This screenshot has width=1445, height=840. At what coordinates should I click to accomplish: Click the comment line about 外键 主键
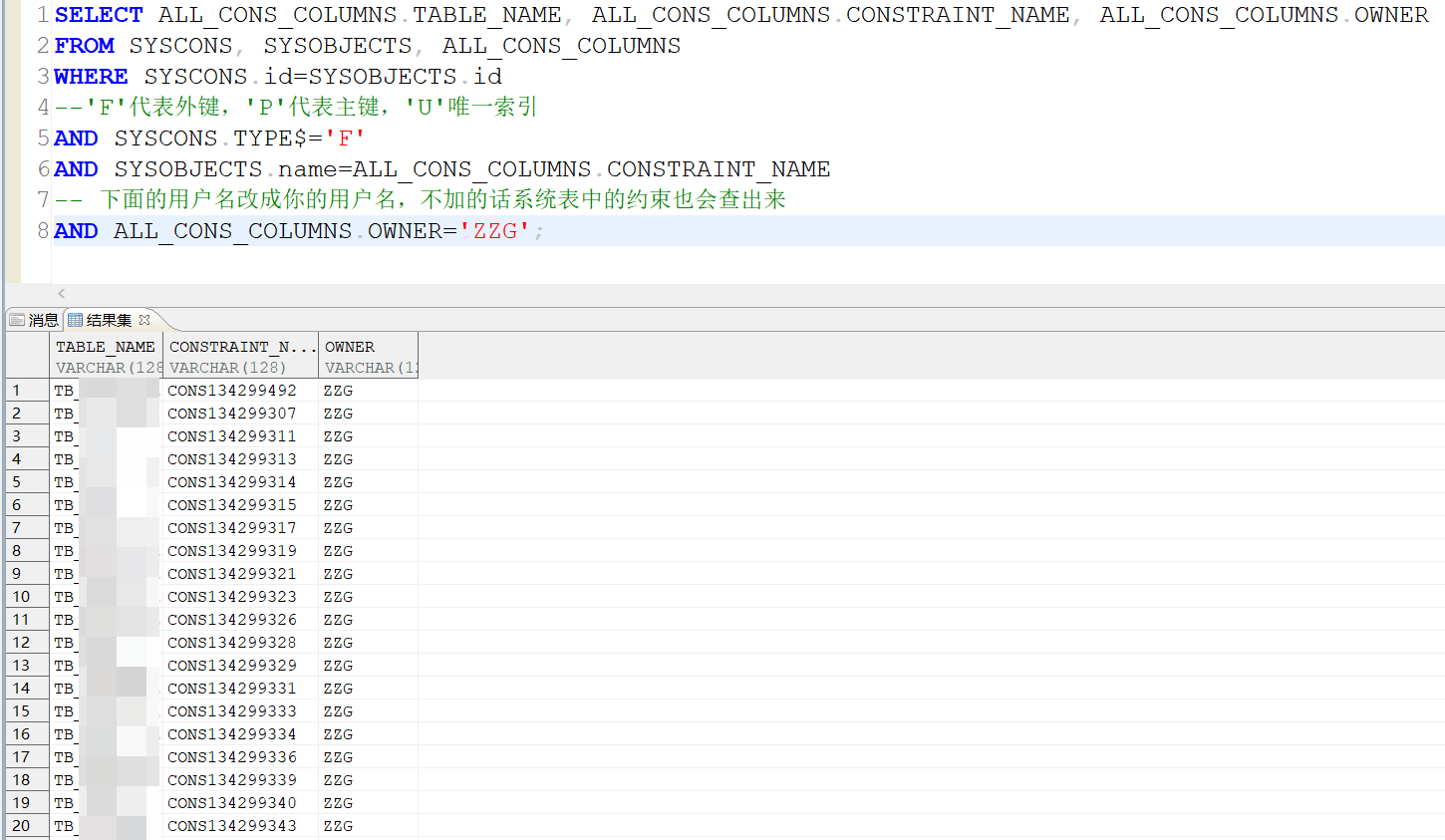tap(296, 108)
